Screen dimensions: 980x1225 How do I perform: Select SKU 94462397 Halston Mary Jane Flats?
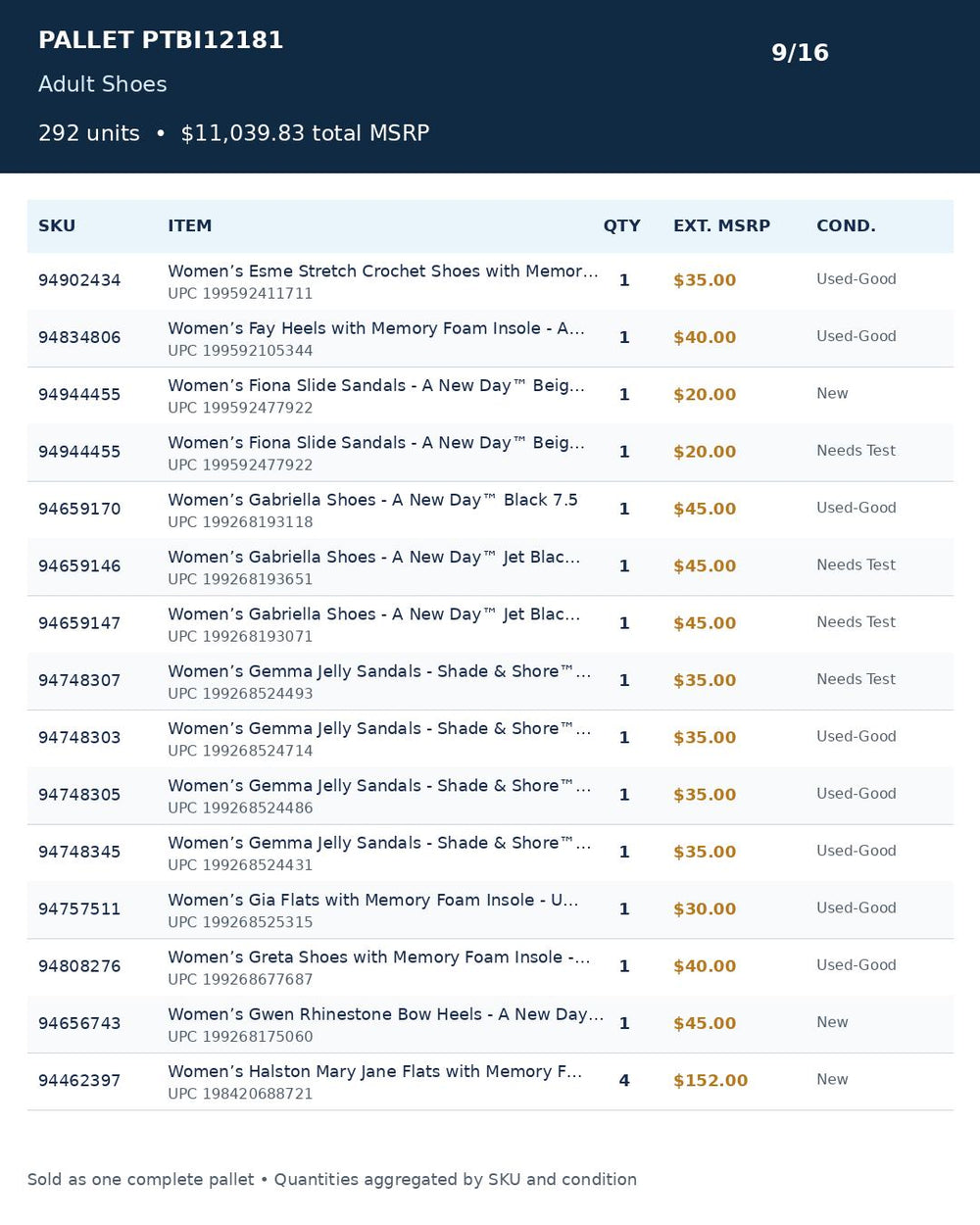[x=79, y=1081]
